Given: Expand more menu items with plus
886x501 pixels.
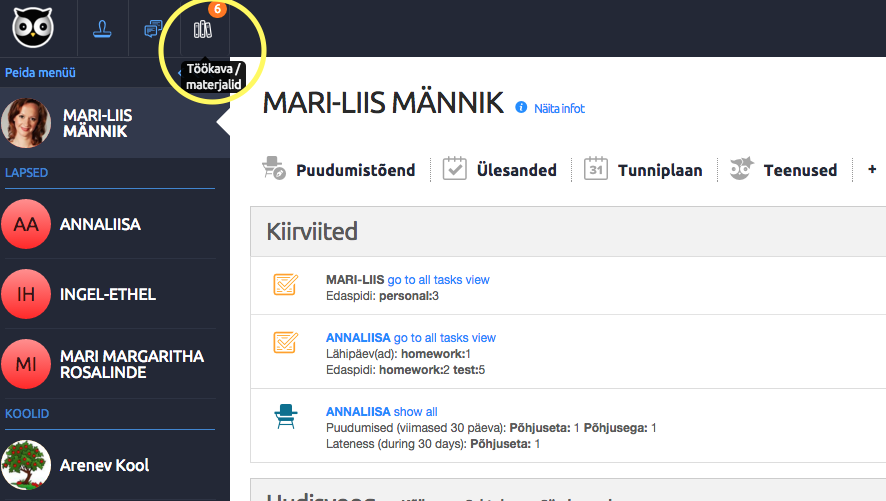Looking at the screenshot, I should pos(872,170).
